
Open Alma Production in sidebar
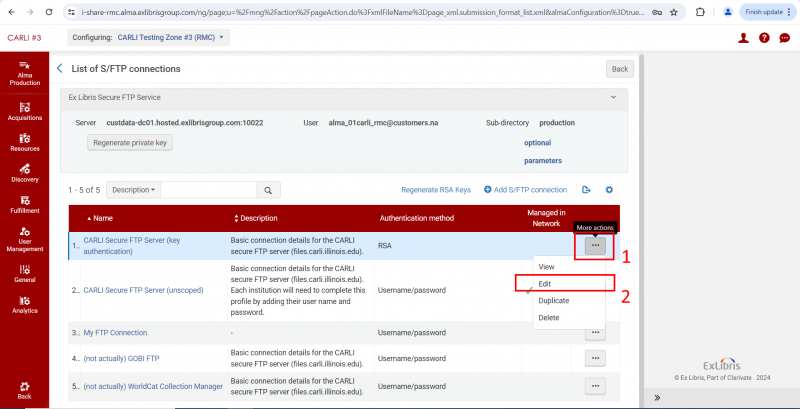click(24, 73)
